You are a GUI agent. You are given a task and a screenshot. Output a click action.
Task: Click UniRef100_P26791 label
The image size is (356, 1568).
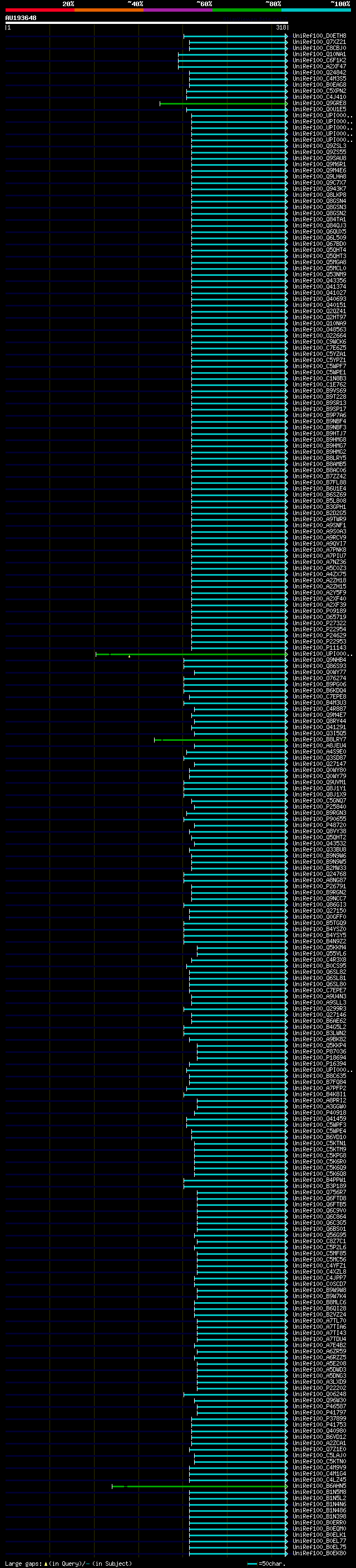[319, 886]
